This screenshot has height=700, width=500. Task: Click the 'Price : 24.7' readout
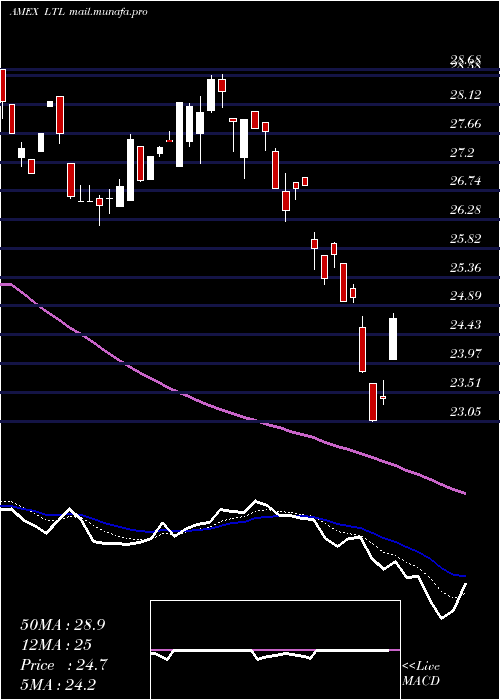[63, 665]
